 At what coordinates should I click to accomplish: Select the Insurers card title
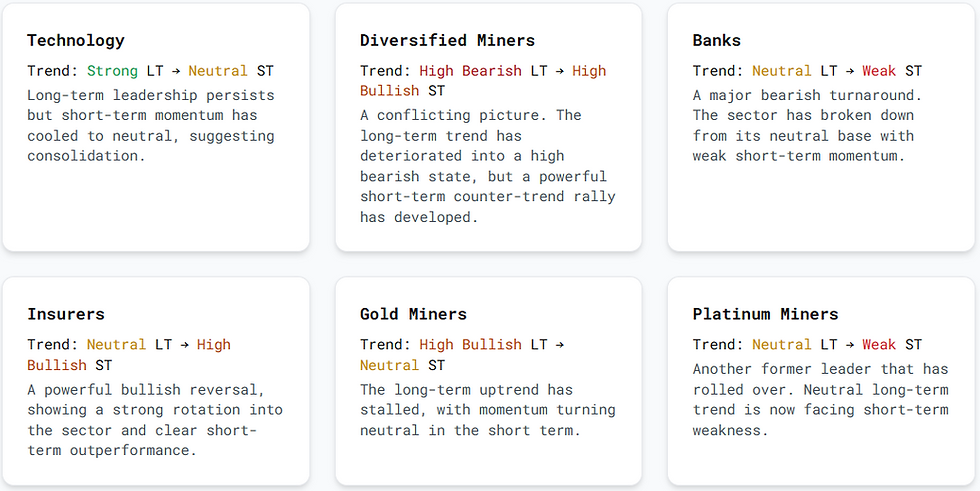pyautogui.click(x=66, y=315)
